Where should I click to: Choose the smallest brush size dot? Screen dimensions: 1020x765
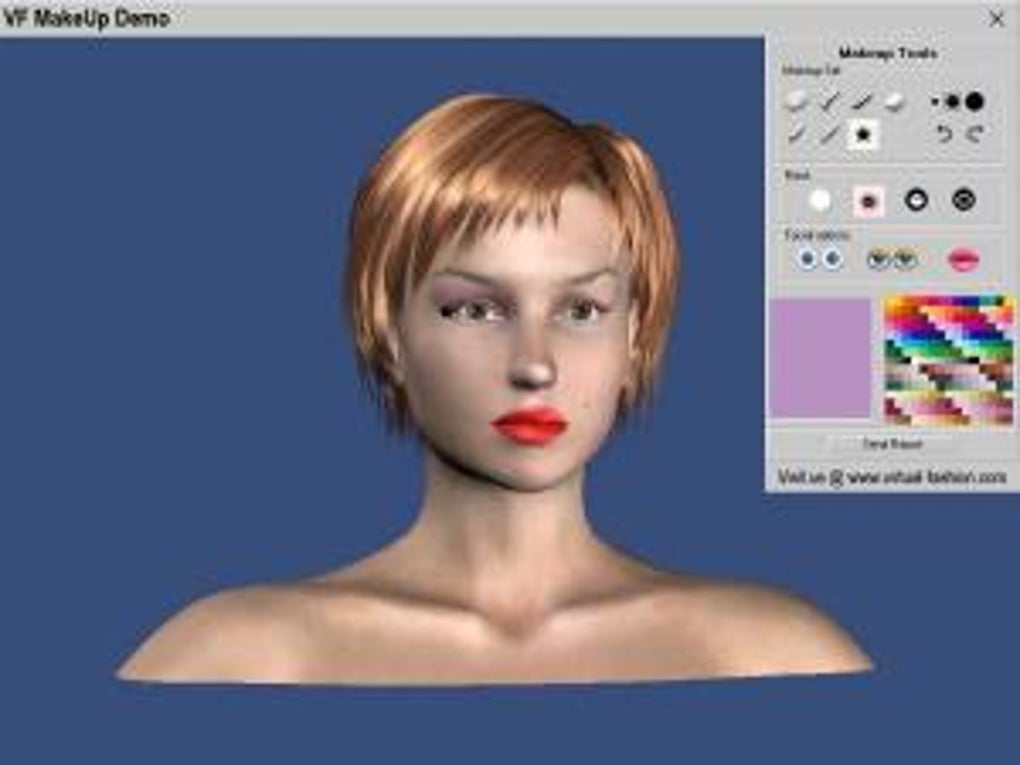click(934, 100)
